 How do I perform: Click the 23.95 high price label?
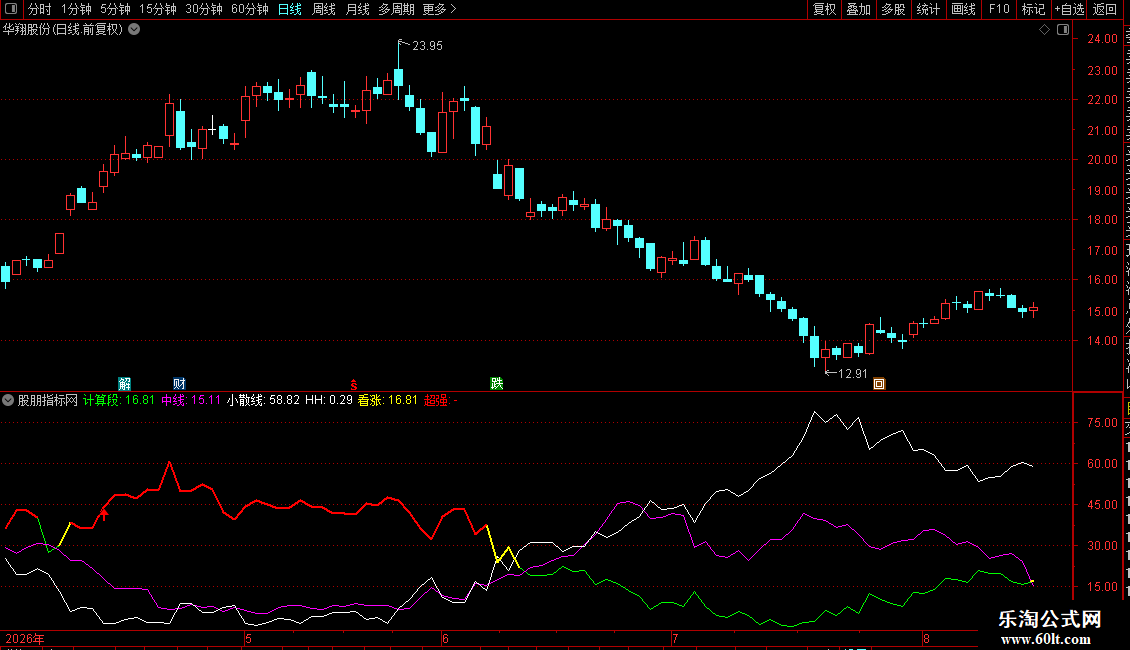(427, 45)
